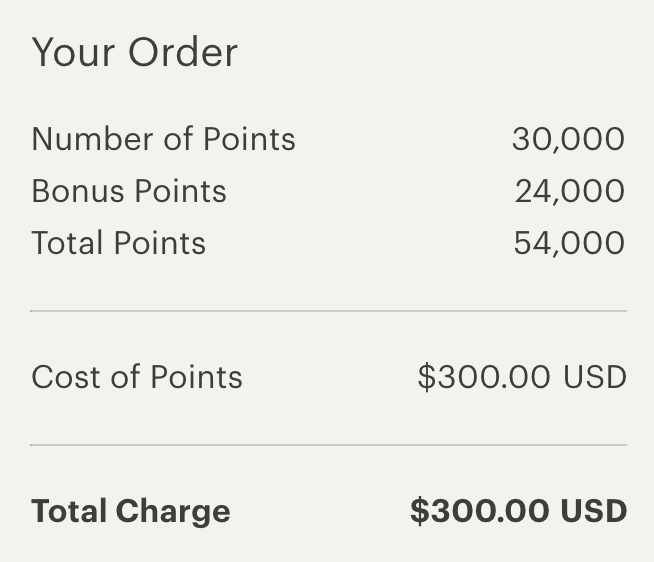This screenshot has height=562, width=654.
Task: Select the 24,000 bonus points value
Action: (x=570, y=192)
